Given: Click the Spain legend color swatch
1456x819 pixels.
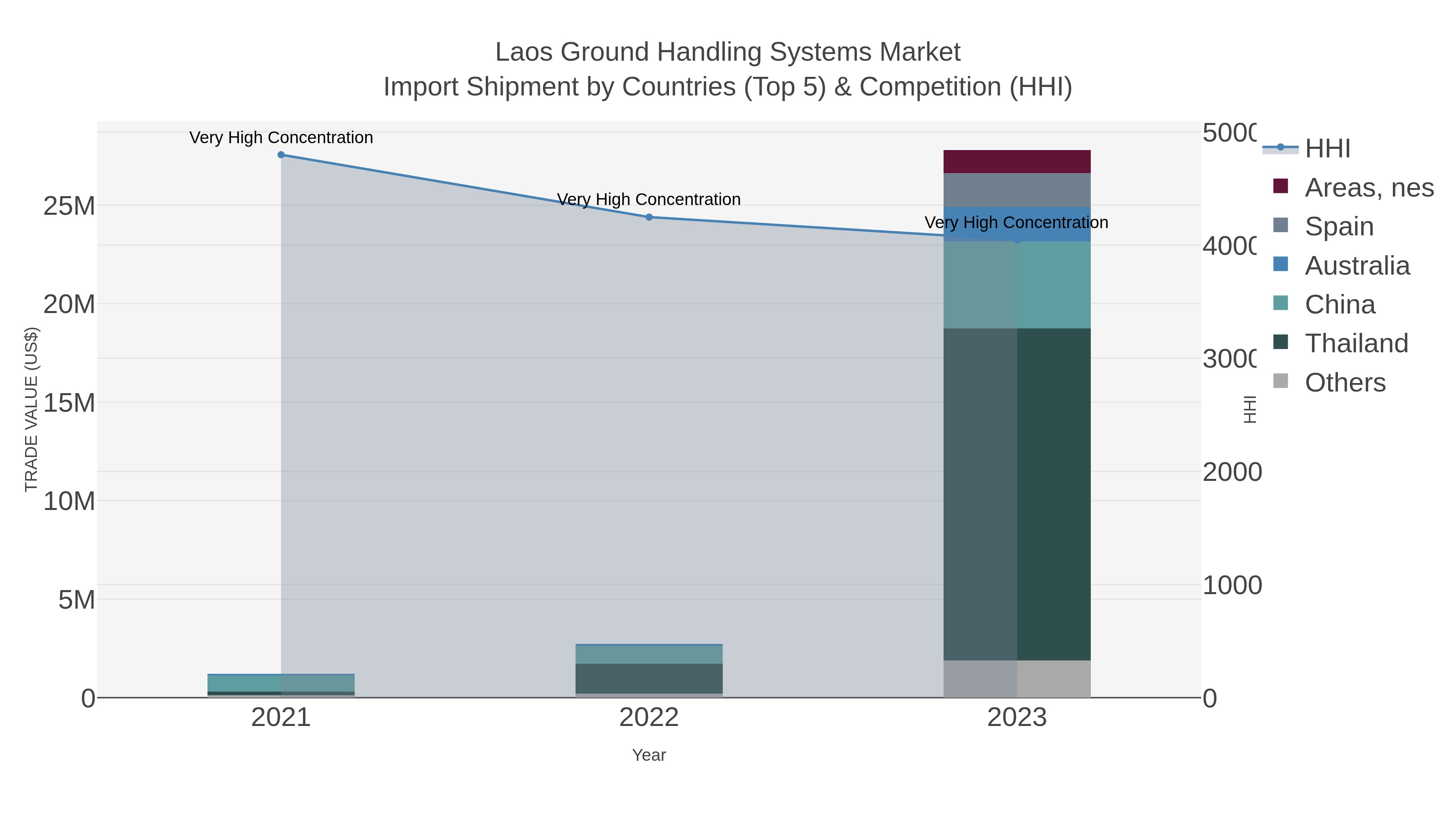Looking at the screenshot, I should point(1281,225).
